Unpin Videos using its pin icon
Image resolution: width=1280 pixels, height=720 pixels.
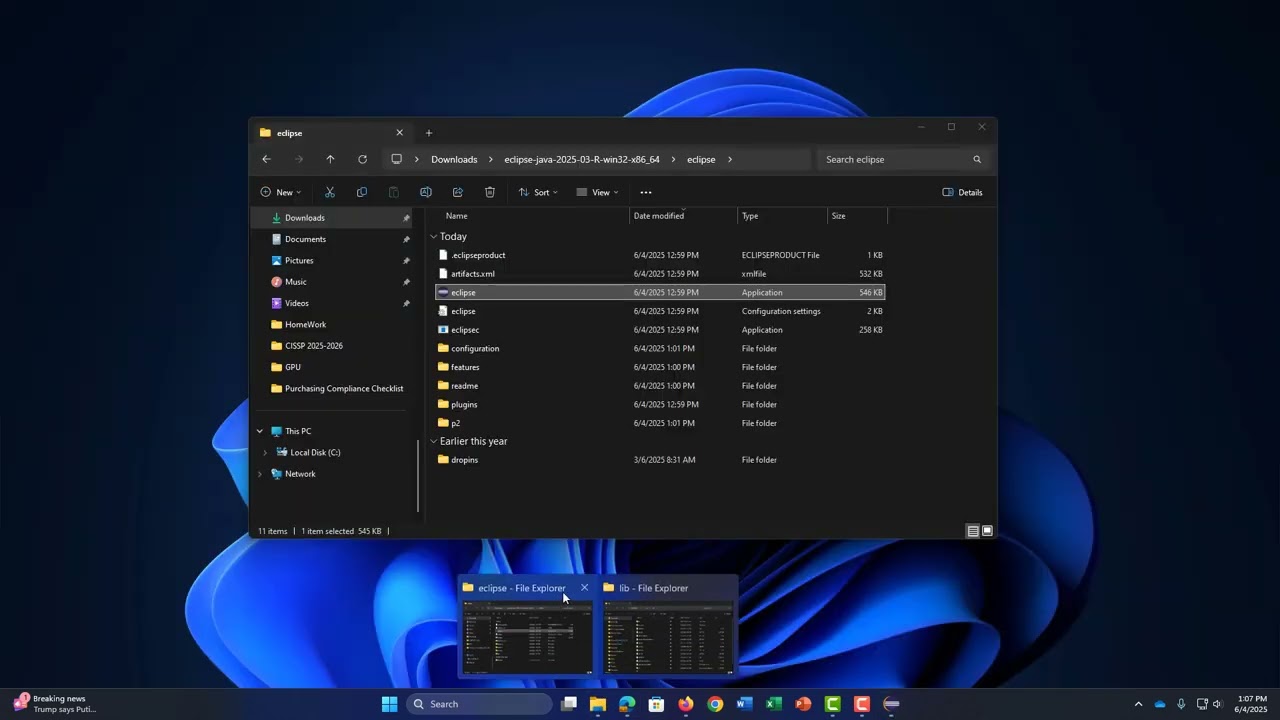coord(406,303)
